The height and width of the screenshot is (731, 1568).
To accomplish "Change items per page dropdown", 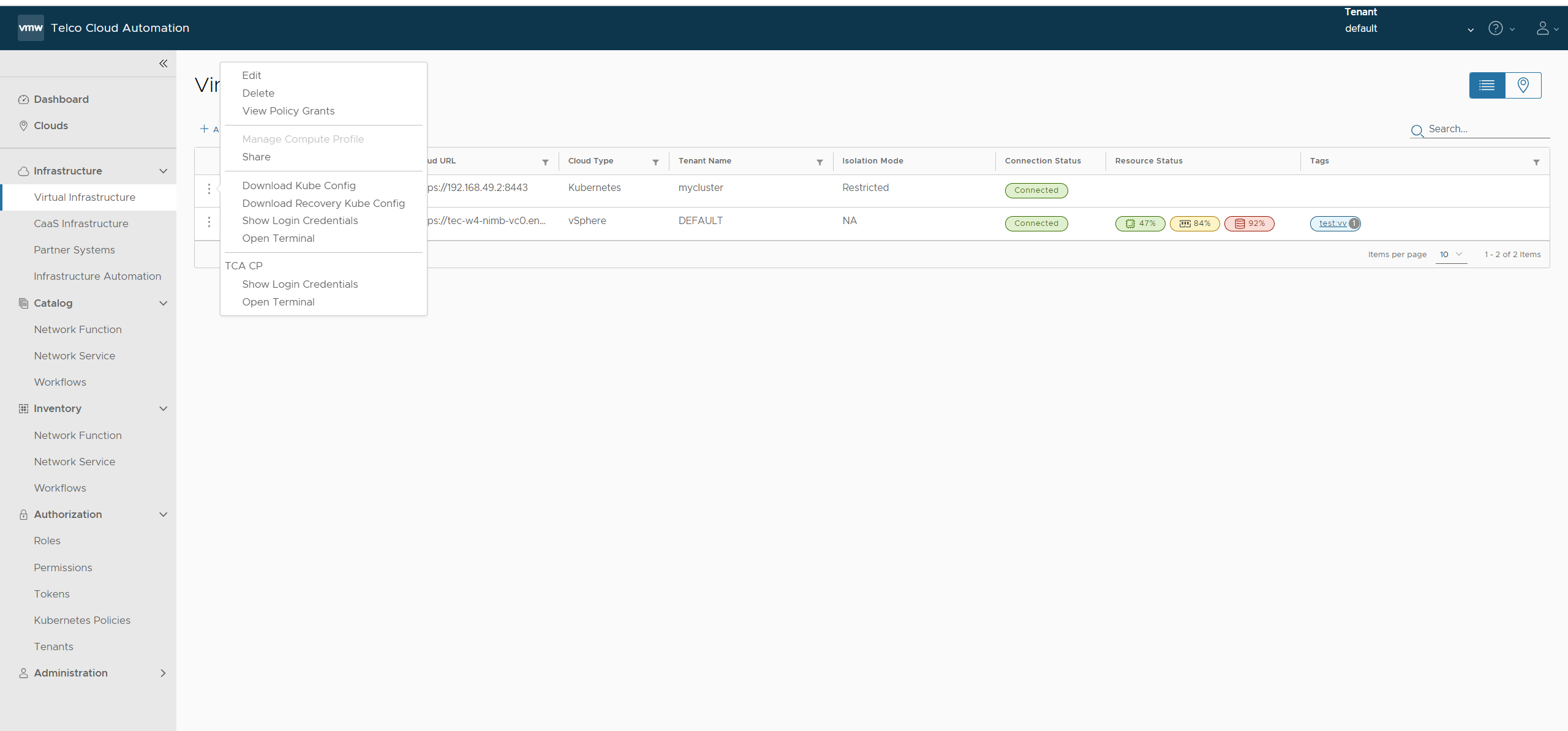I will pyautogui.click(x=1451, y=255).
